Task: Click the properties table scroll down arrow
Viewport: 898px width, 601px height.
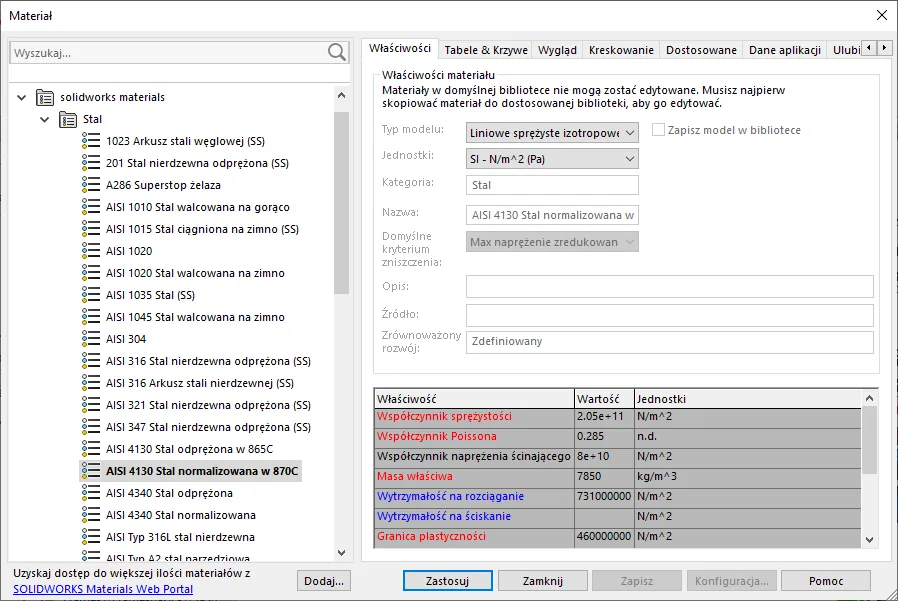Action: (869, 540)
